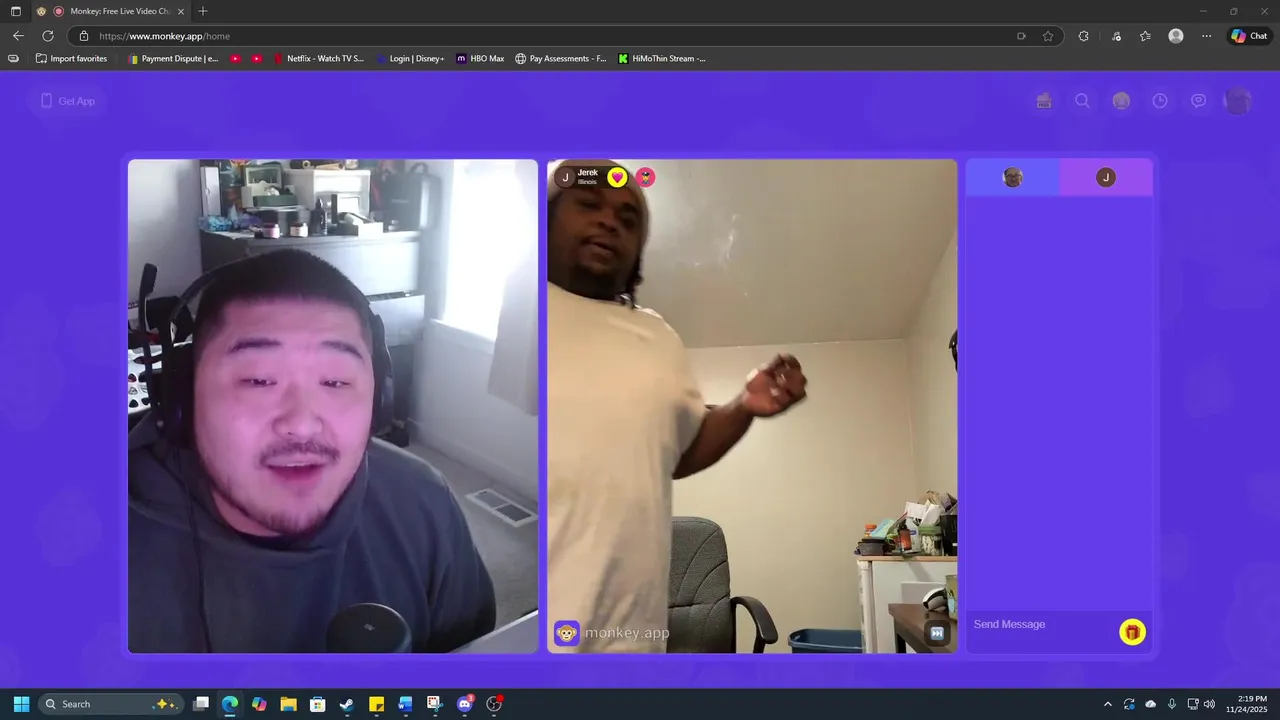Screen dimensions: 1280x720
Task: Skip to next match with fast-forward button
Action: (x=936, y=632)
